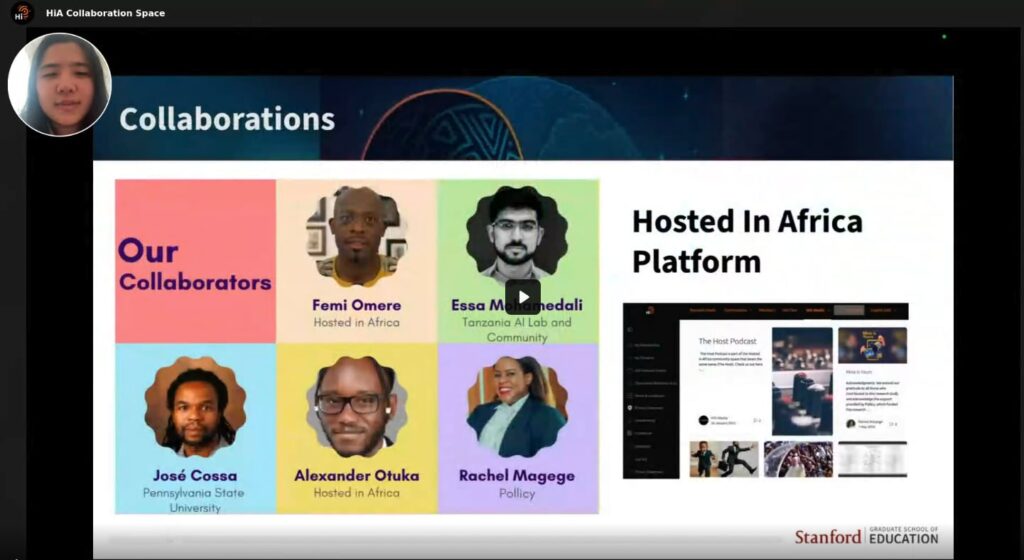Viewport: 1024px width, 560px height.
Task: Click the HiA logo icon in title bar
Action: [21, 13]
